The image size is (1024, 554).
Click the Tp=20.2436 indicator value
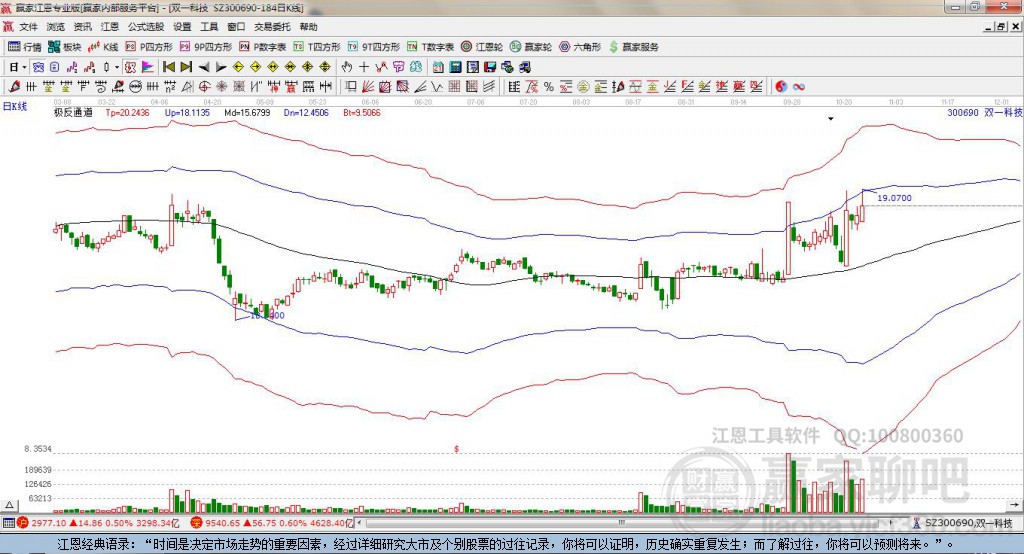tap(127, 112)
